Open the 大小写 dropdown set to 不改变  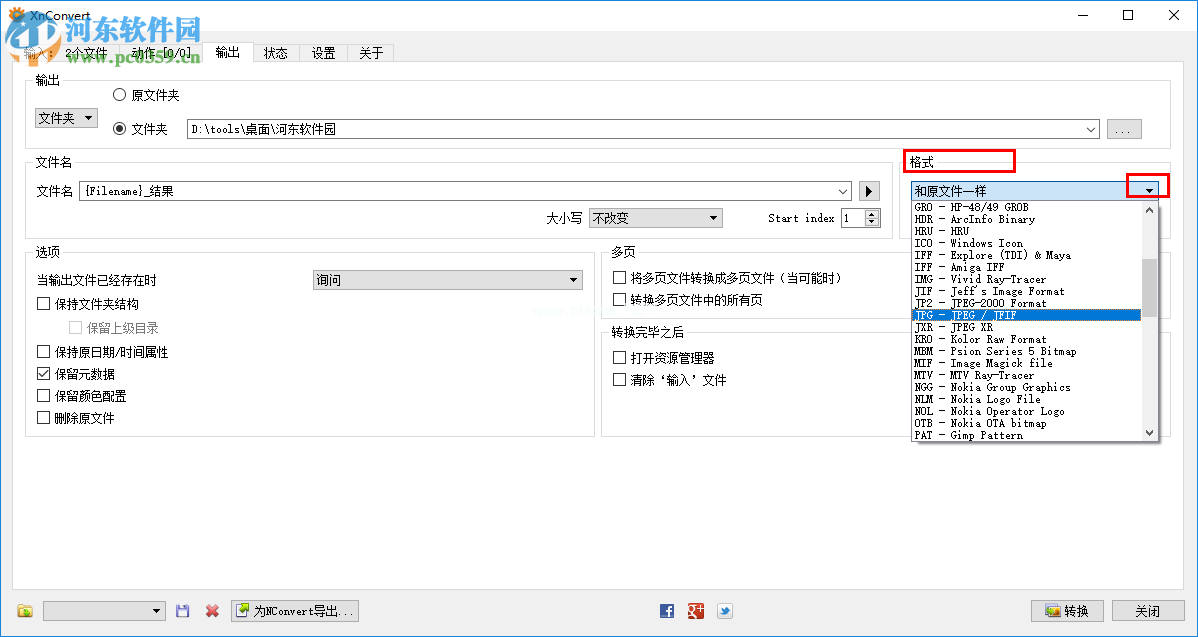[655, 217]
